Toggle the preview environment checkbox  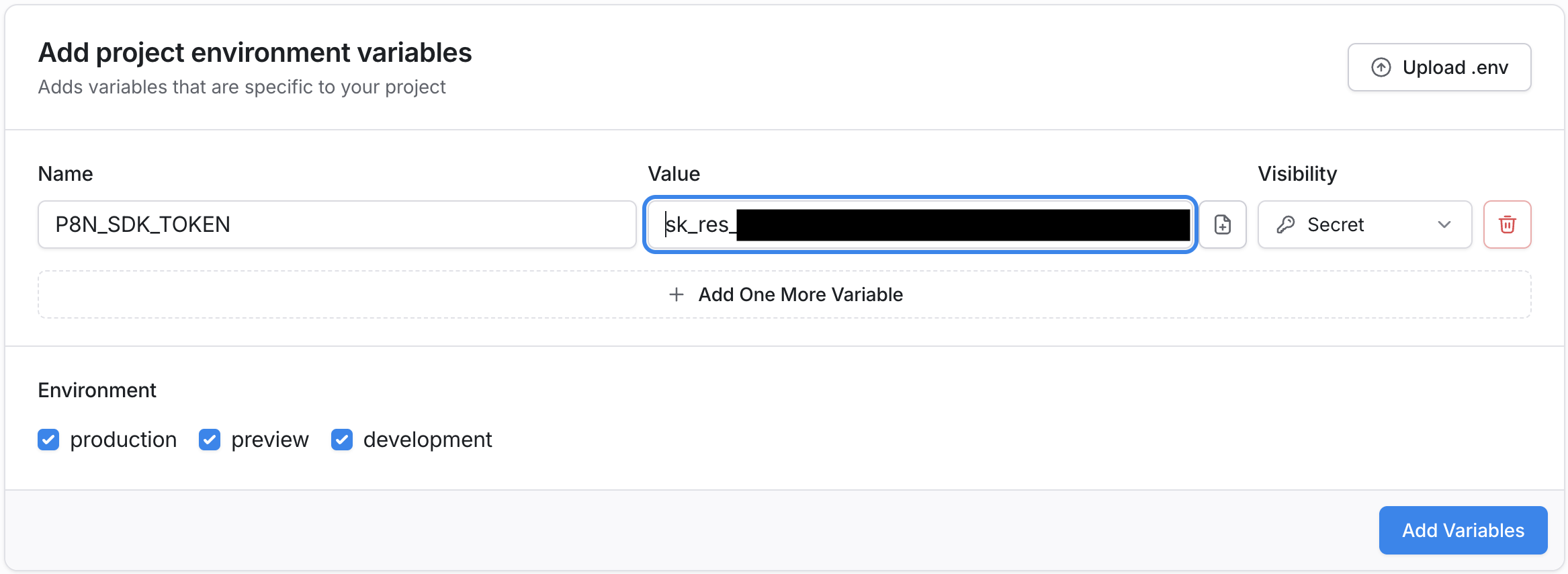(210, 440)
